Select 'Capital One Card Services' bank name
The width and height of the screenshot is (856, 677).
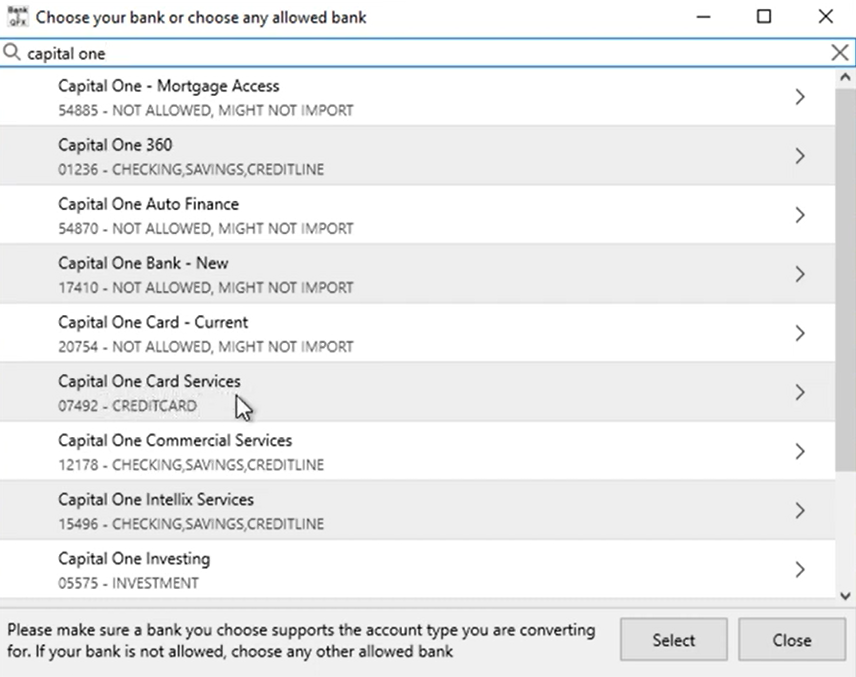pyautogui.click(x=149, y=381)
